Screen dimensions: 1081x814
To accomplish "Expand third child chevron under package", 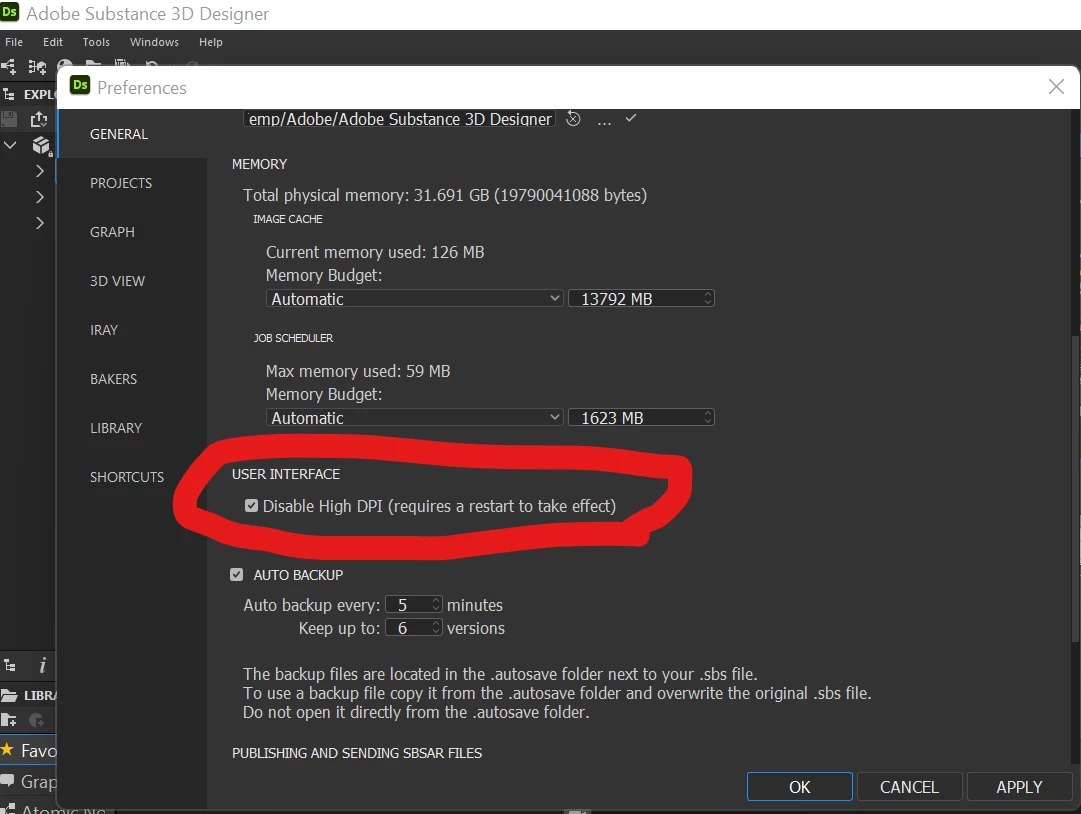I will [x=40, y=223].
